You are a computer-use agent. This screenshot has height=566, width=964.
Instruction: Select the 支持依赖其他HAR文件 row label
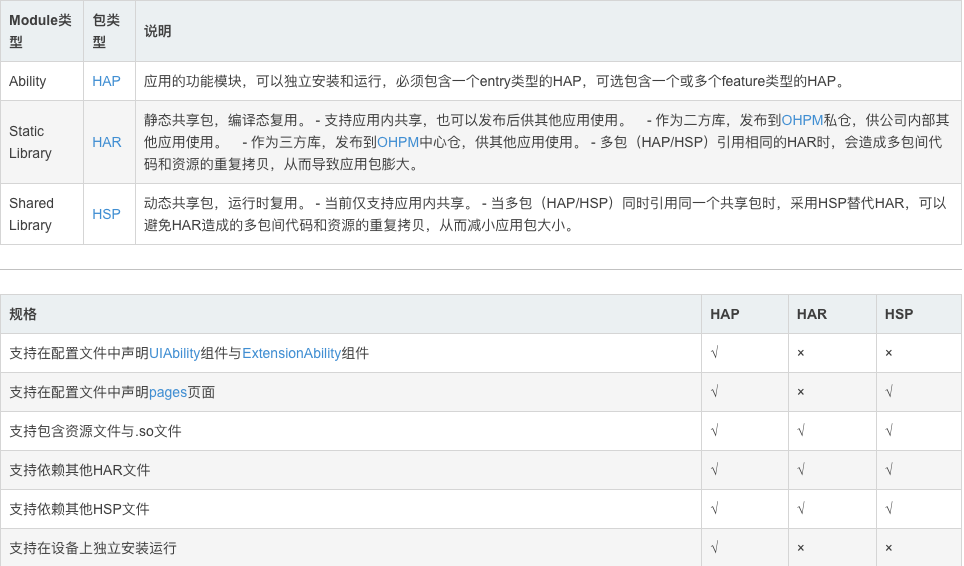coord(79,470)
